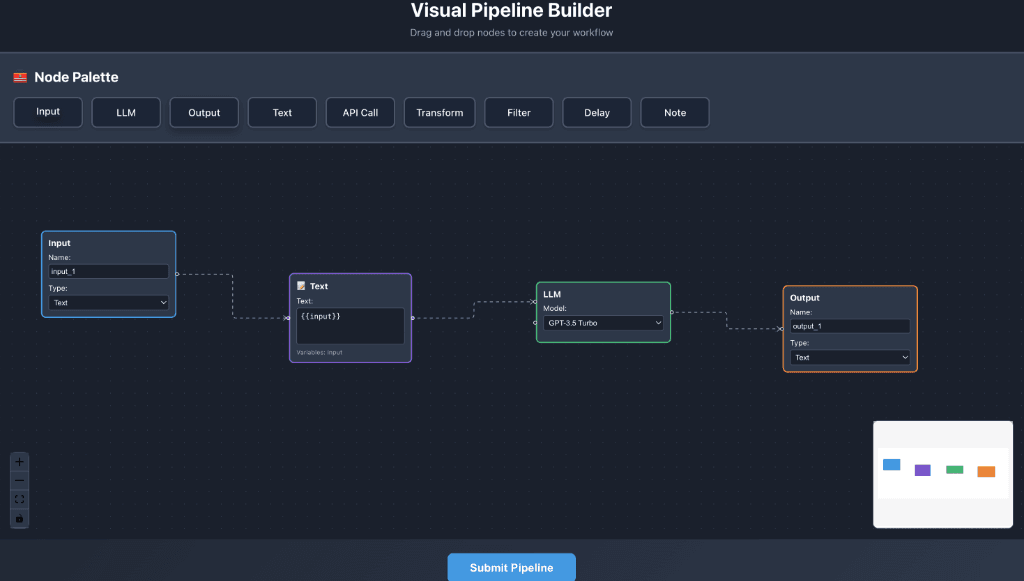Image resolution: width=1024 pixels, height=581 pixels.
Task: Select the fit-view icon in canvas controls
Action: pyautogui.click(x=18, y=499)
